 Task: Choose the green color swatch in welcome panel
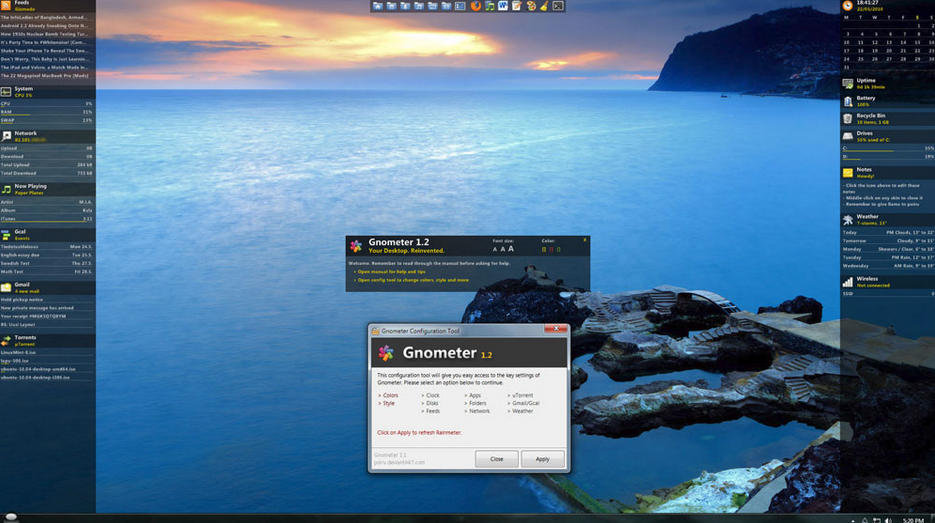558,249
